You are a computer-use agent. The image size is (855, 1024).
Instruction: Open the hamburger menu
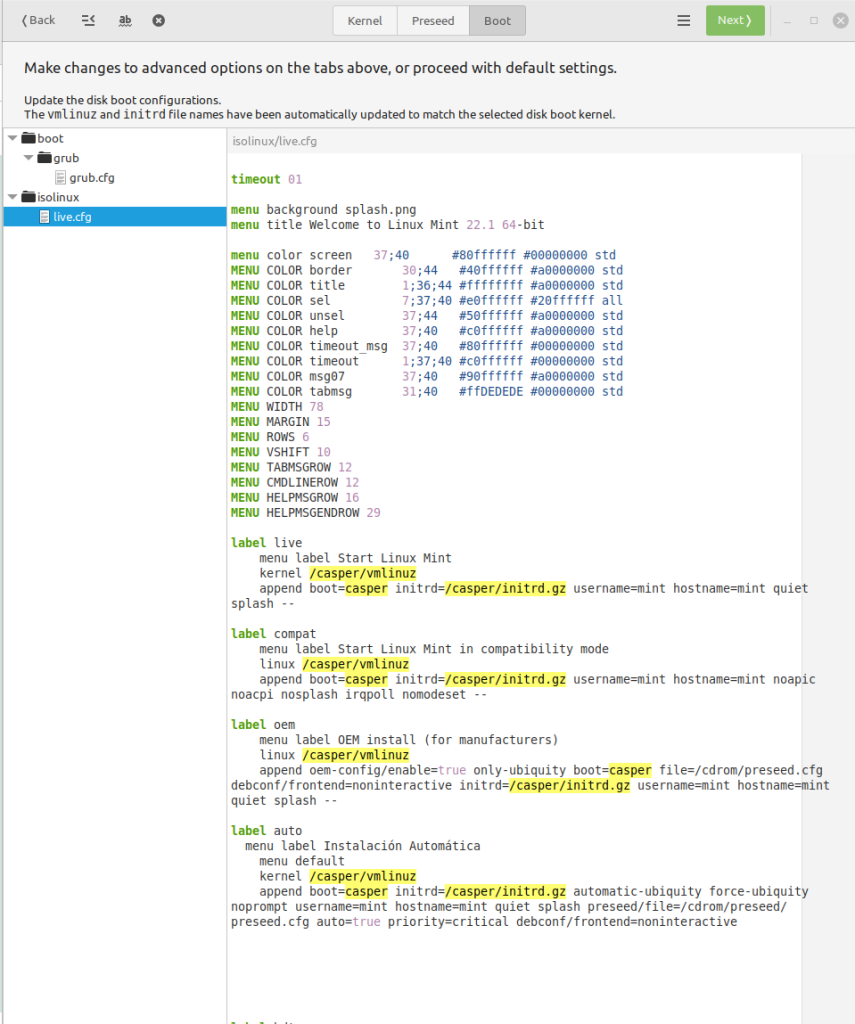pyautogui.click(x=683, y=20)
